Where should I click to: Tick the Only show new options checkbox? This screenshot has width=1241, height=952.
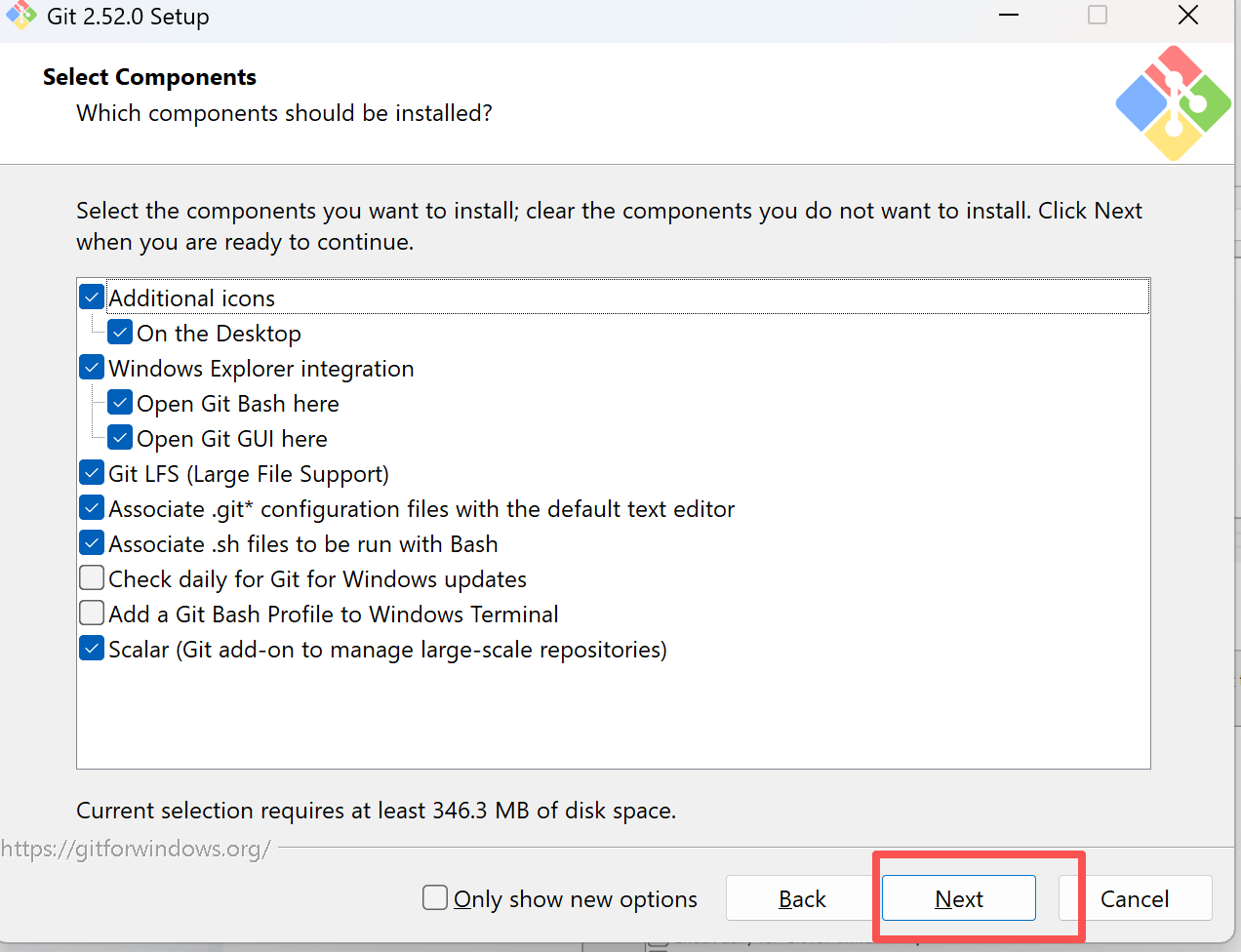tap(435, 897)
